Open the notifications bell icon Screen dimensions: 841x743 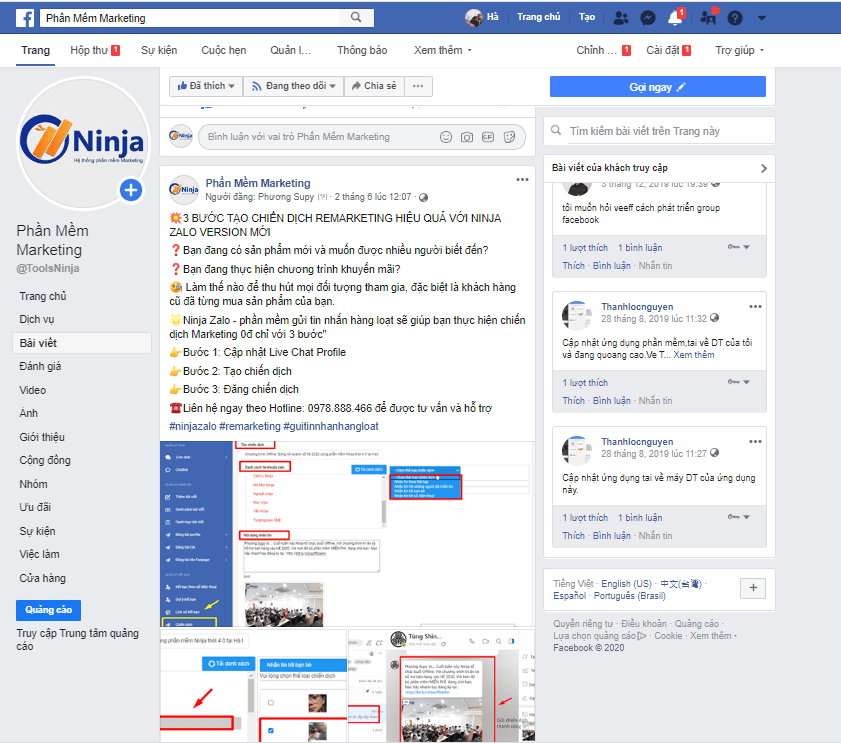[675, 18]
